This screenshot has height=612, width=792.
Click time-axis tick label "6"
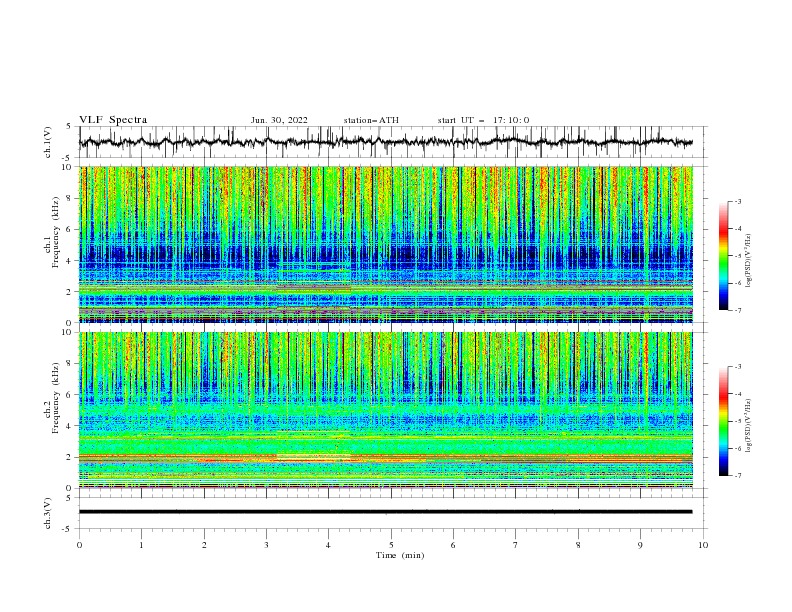453,545
